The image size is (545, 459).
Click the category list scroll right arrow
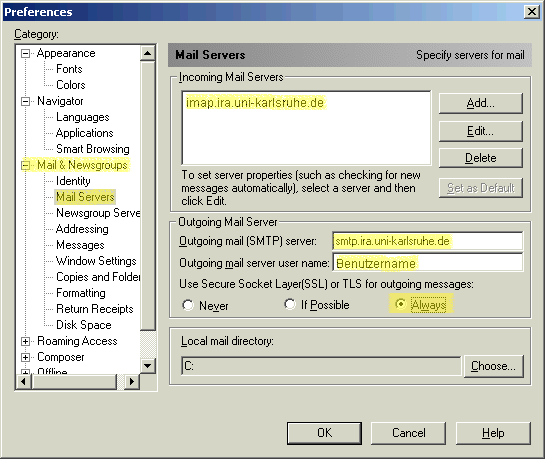coord(132,382)
